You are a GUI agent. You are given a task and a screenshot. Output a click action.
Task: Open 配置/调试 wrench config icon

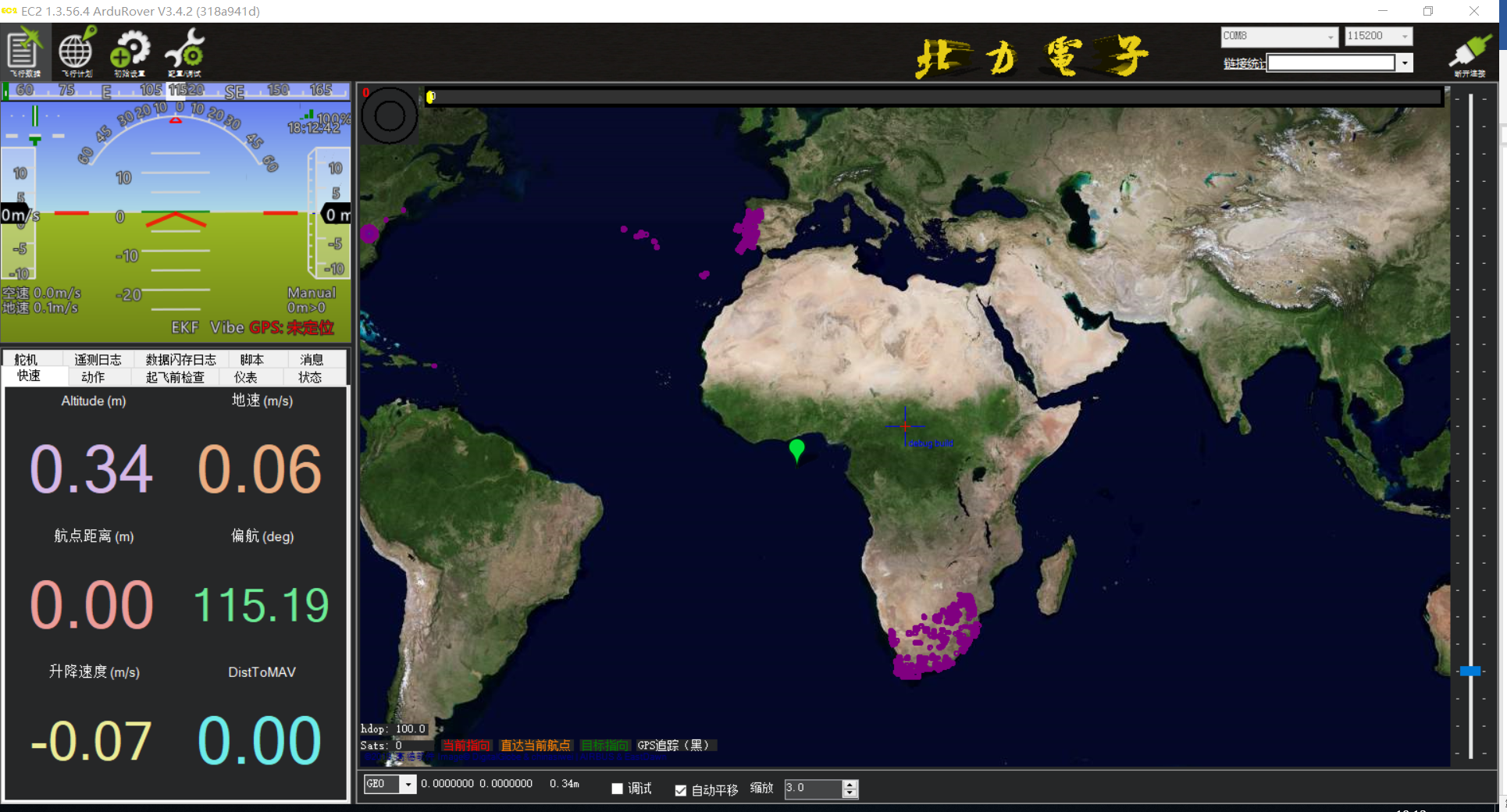coord(184,52)
